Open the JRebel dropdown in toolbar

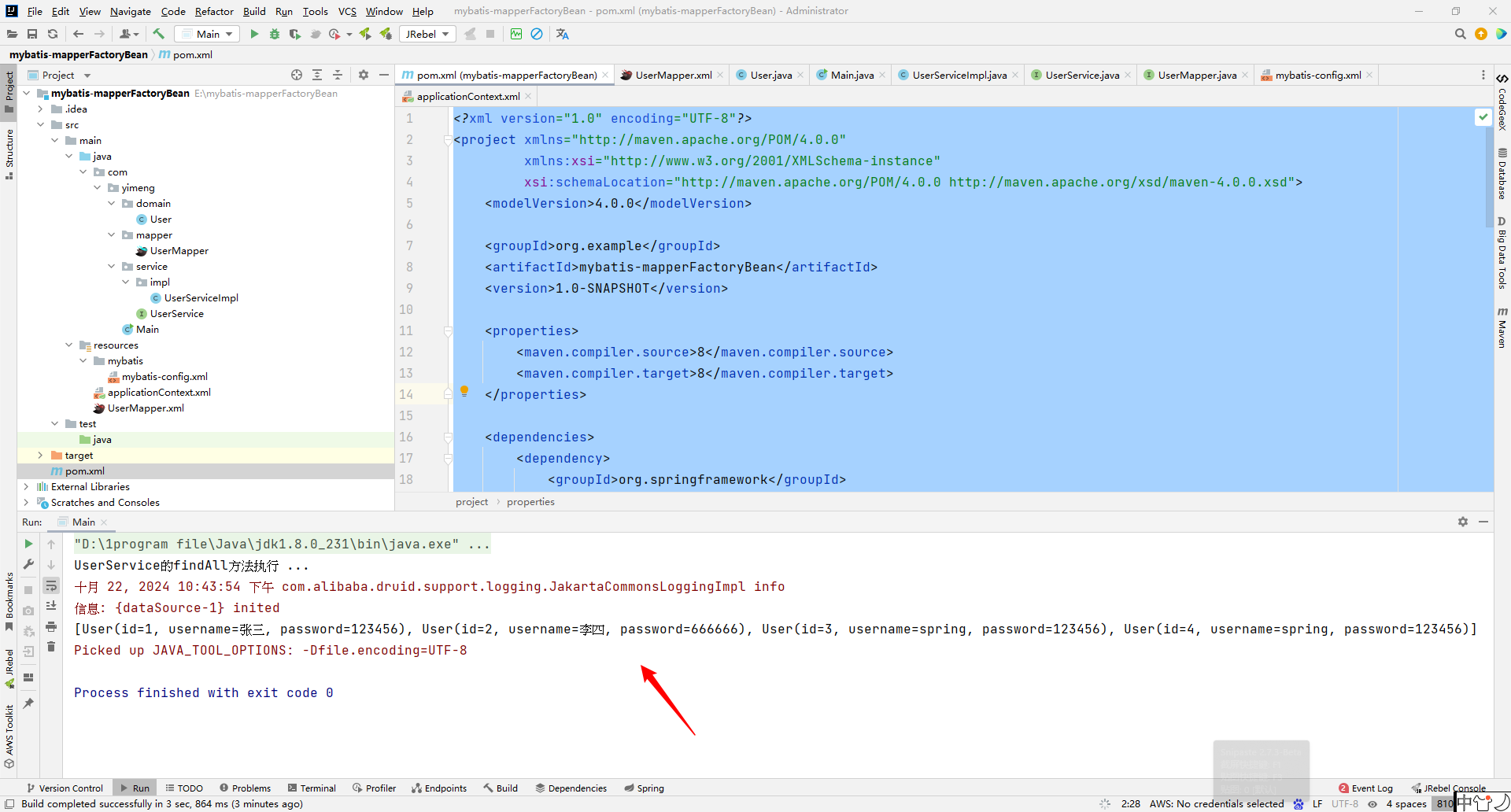point(427,34)
